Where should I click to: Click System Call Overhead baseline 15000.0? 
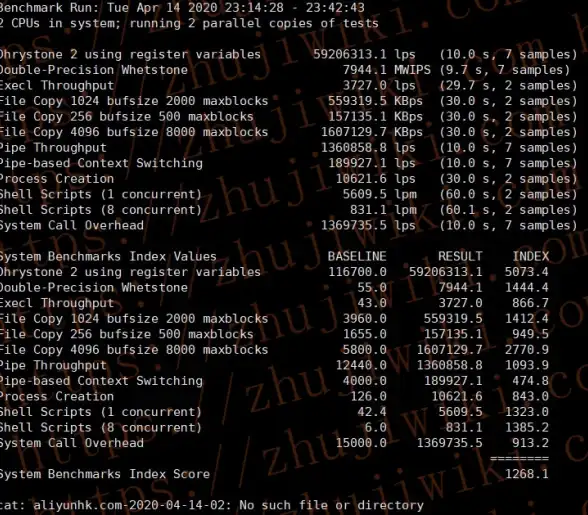(361, 443)
